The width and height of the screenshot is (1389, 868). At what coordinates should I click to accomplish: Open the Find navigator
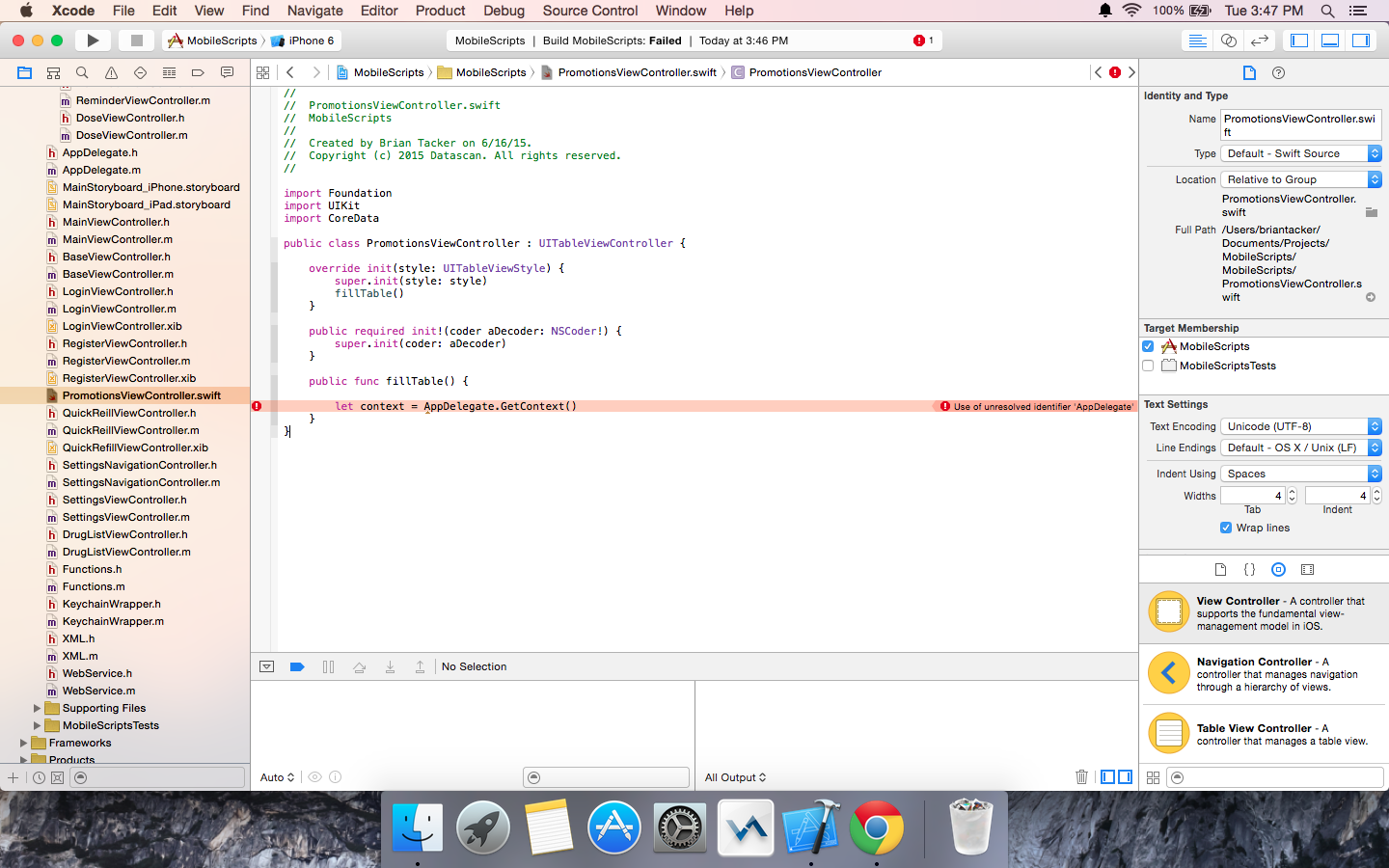[82, 72]
